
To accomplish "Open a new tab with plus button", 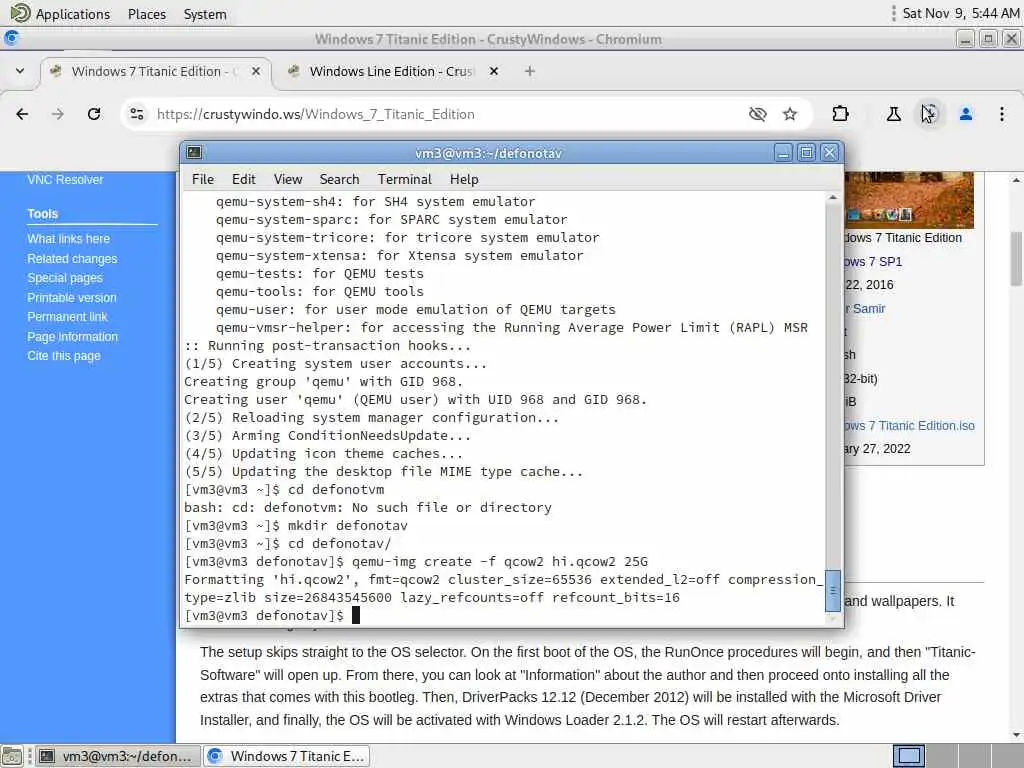I will pos(530,71).
